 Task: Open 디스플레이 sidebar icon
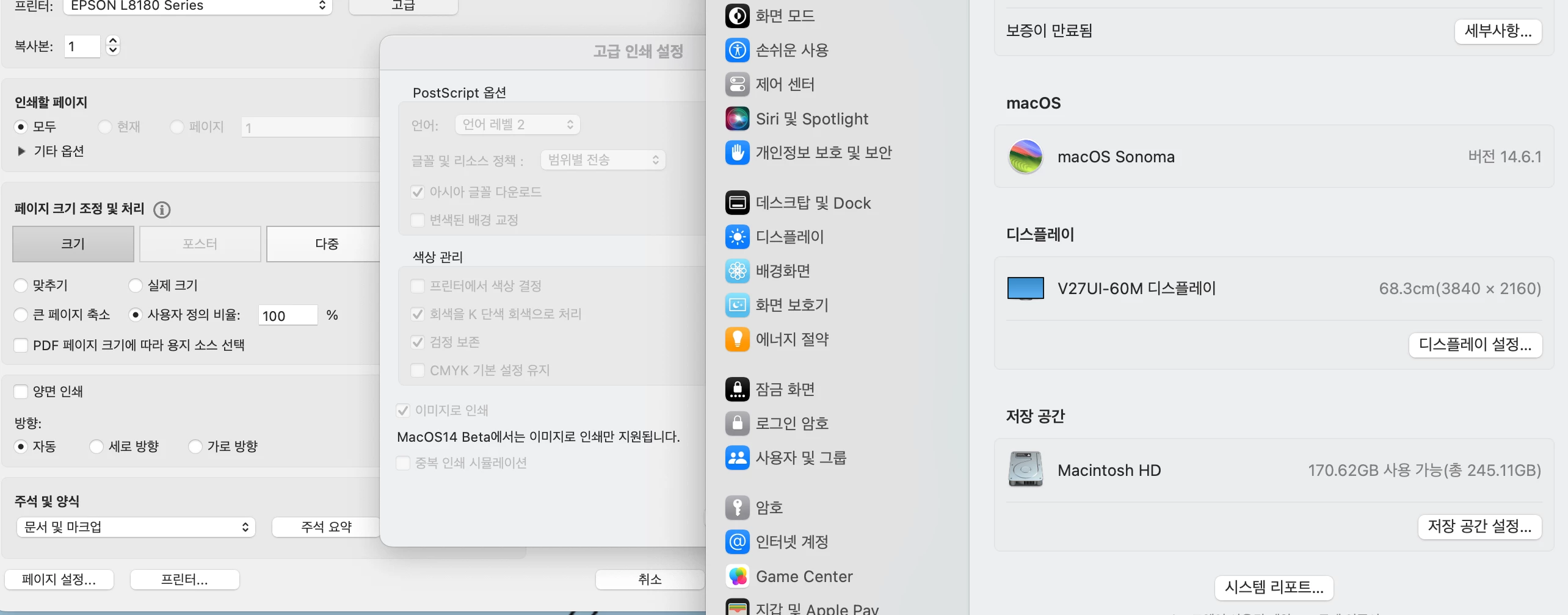pos(737,237)
